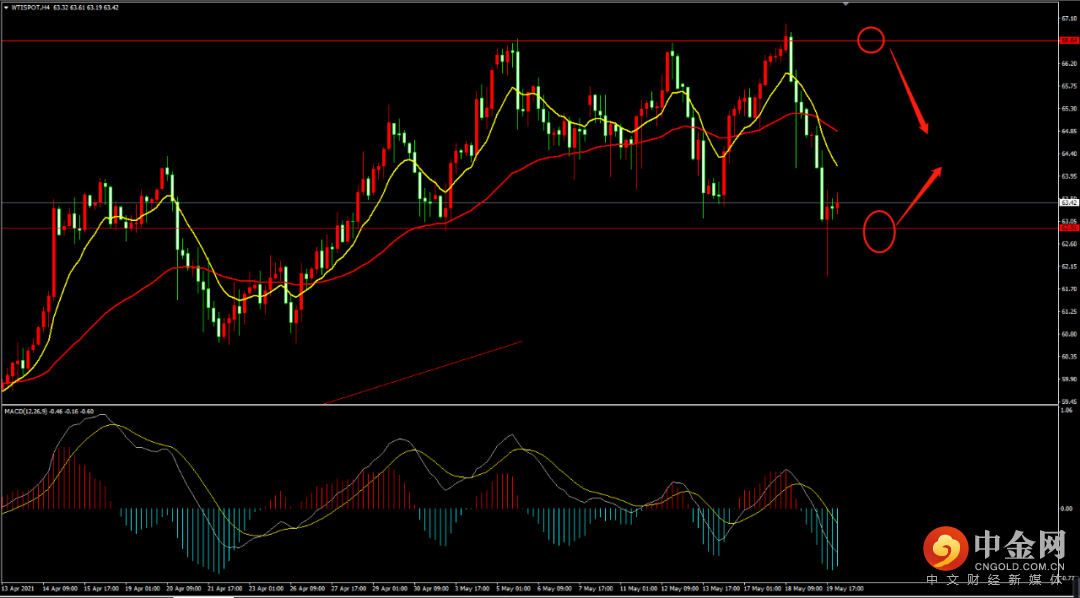Click the 60.80 price axis label

pos(1069,334)
